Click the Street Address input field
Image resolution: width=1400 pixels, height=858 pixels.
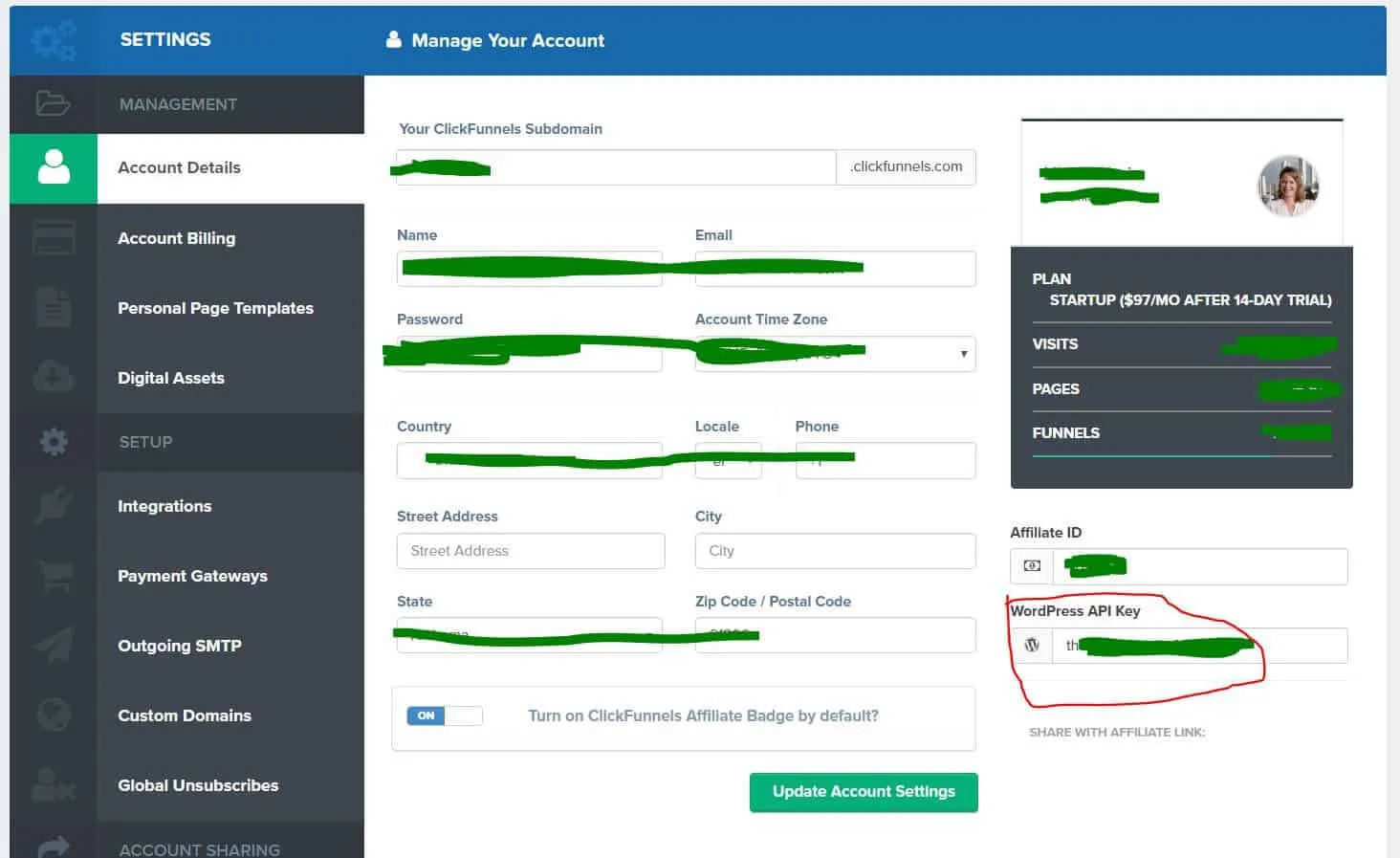tap(531, 551)
